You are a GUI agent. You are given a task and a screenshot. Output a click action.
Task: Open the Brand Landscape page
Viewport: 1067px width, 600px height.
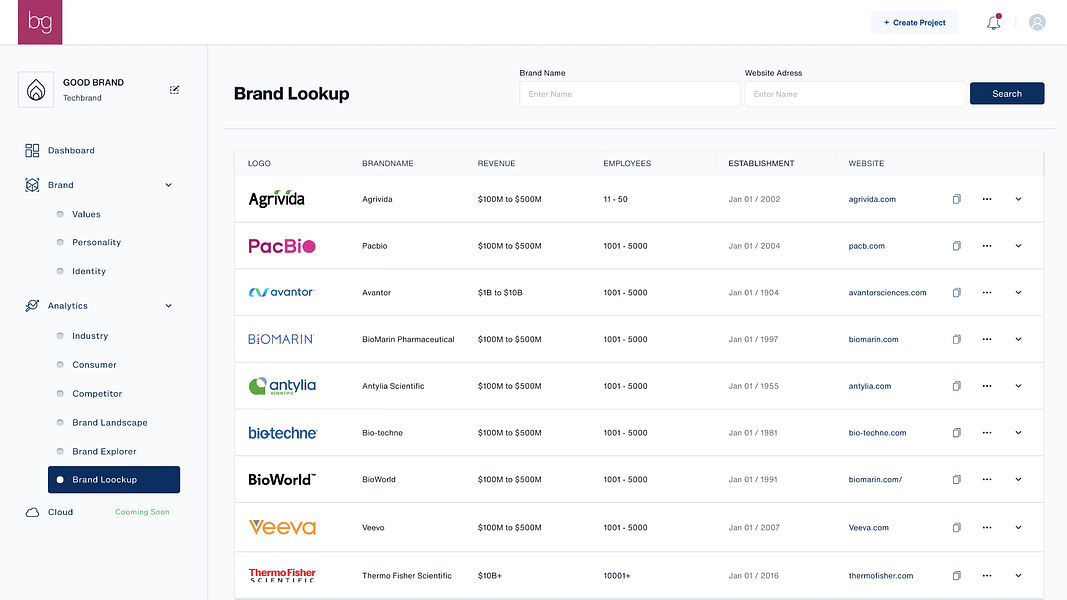pyautogui.click(x=110, y=422)
